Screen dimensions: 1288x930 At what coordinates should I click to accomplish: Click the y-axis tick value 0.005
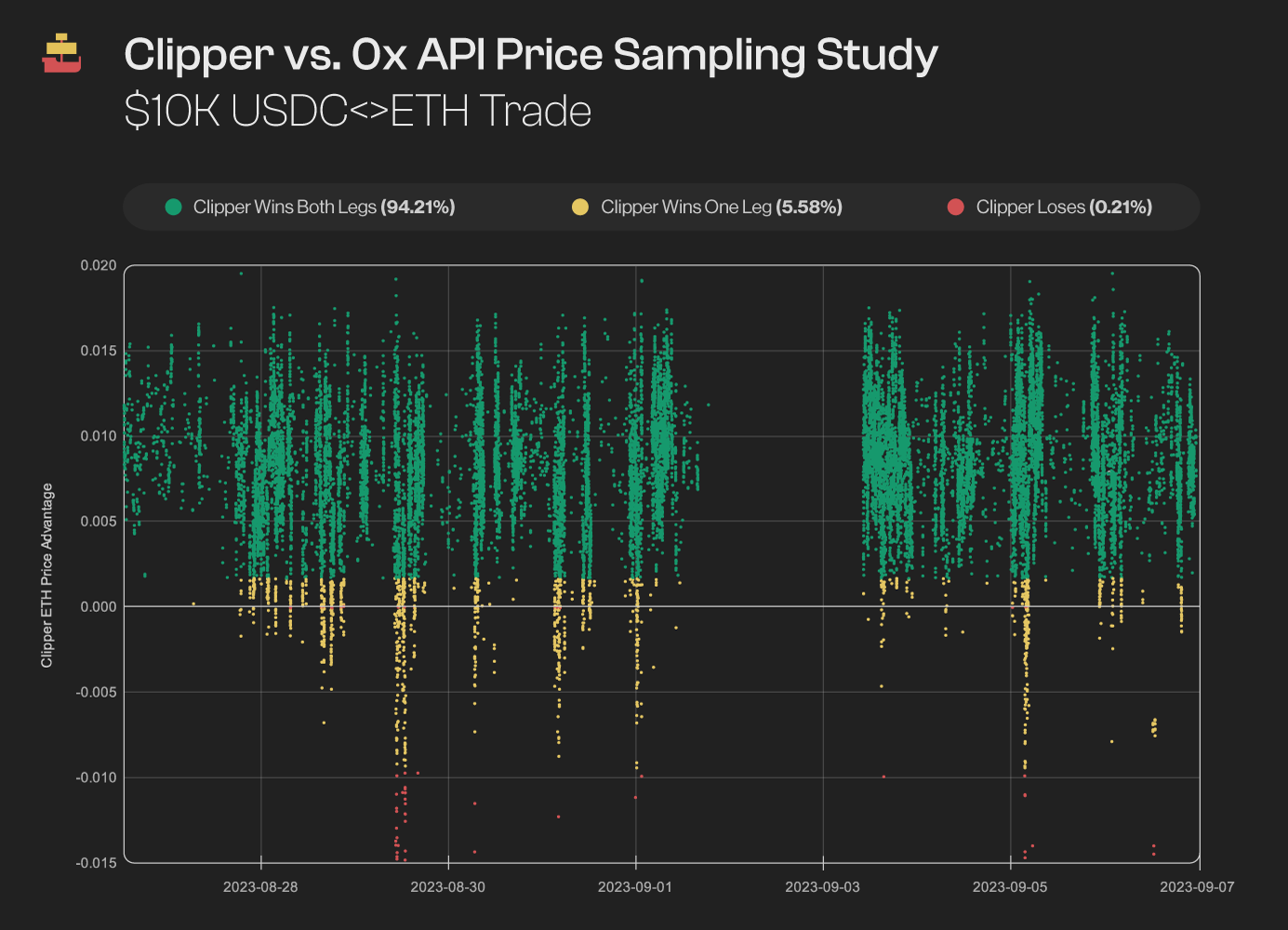99,521
